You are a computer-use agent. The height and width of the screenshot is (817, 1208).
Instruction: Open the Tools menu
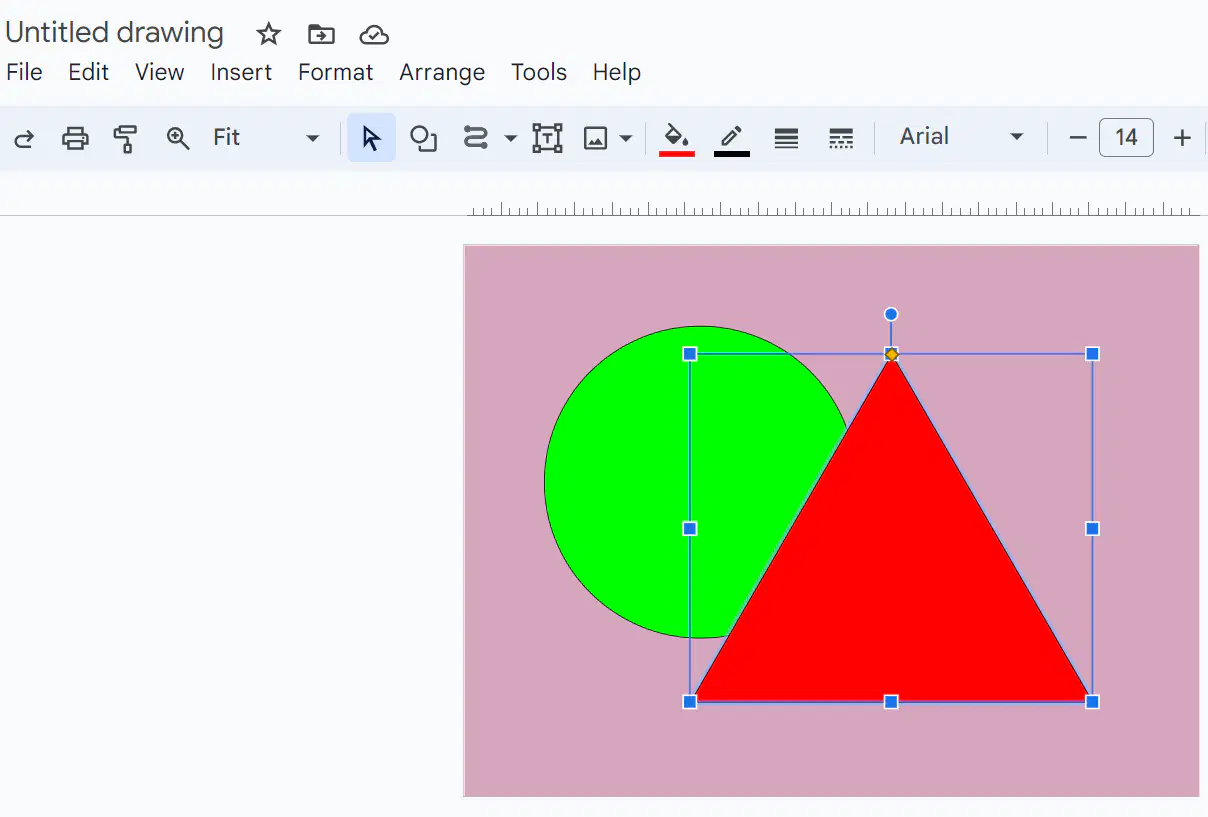point(539,72)
